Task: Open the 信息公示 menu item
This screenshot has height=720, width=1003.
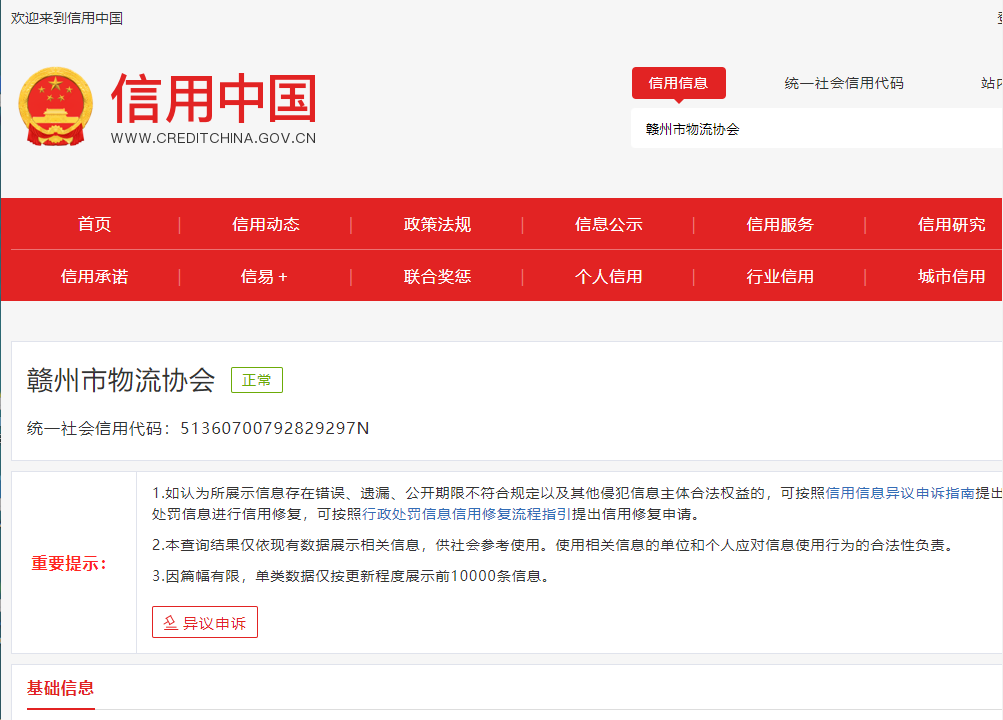Action: 608,224
